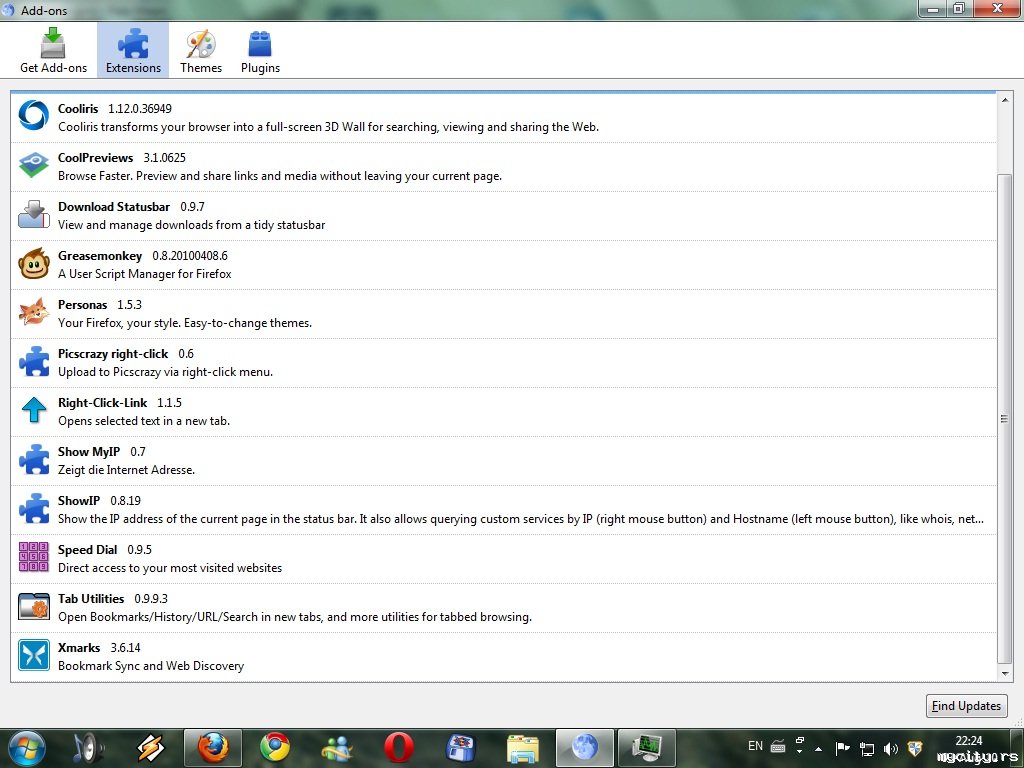Open the Get Add-ons section
The image size is (1024, 768).
click(53, 50)
